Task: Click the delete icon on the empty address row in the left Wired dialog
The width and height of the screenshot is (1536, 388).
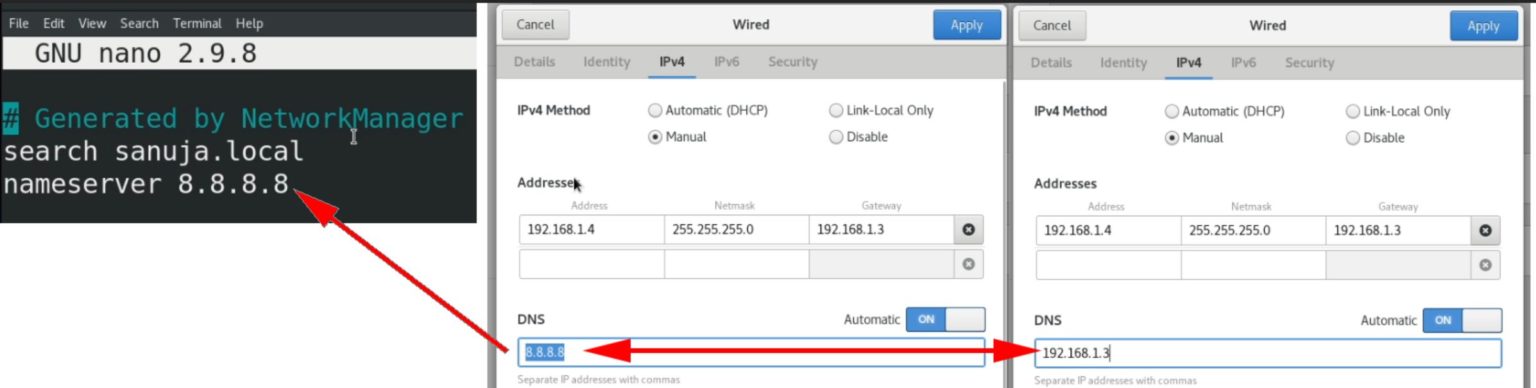Action: pos(968,264)
